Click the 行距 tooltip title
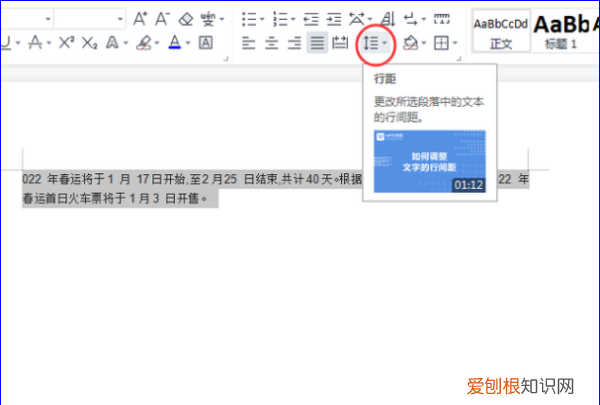Viewport: 600px width, 405px height. tap(385, 79)
